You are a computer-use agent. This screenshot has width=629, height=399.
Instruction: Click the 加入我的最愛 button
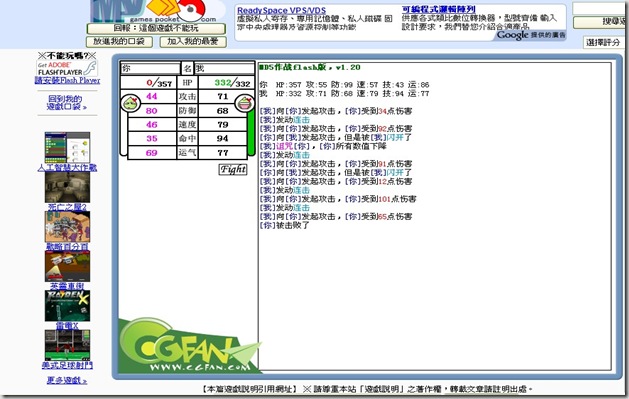click(193, 42)
